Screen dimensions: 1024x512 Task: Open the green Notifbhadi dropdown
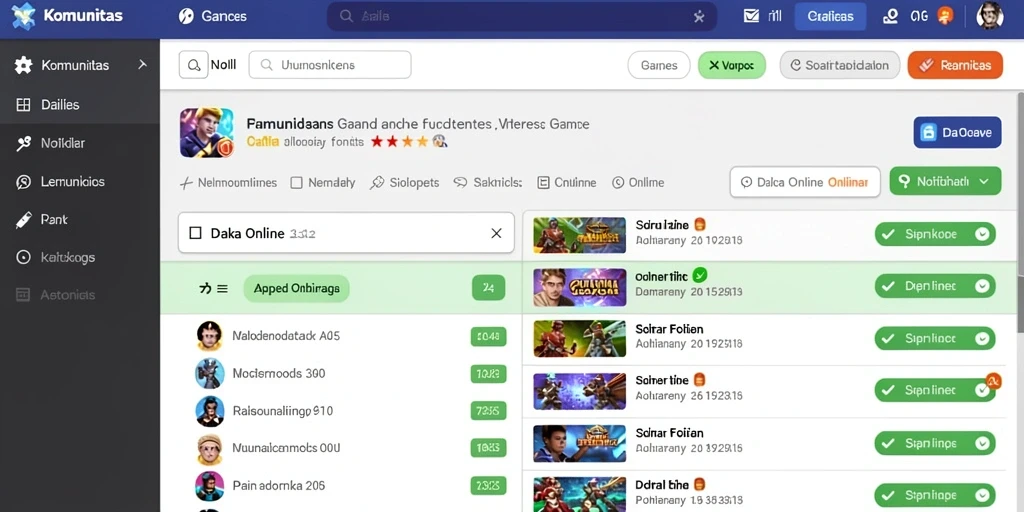pyautogui.click(x=945, y=182)
